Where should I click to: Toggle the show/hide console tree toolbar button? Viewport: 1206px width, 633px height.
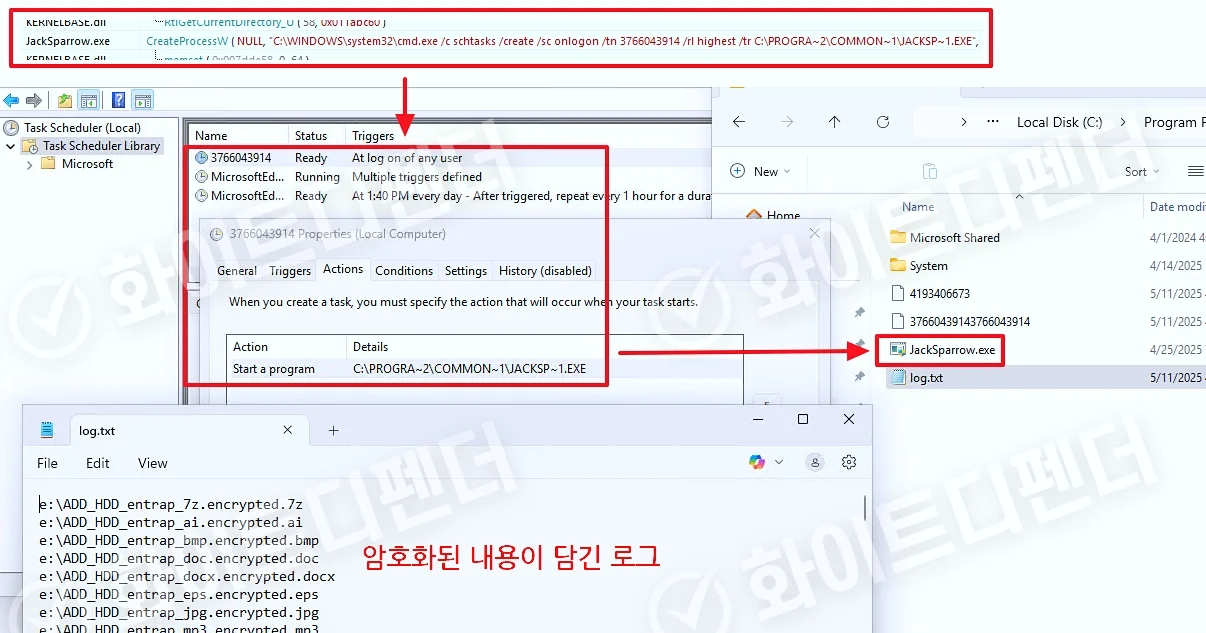[x=89, y=100]
